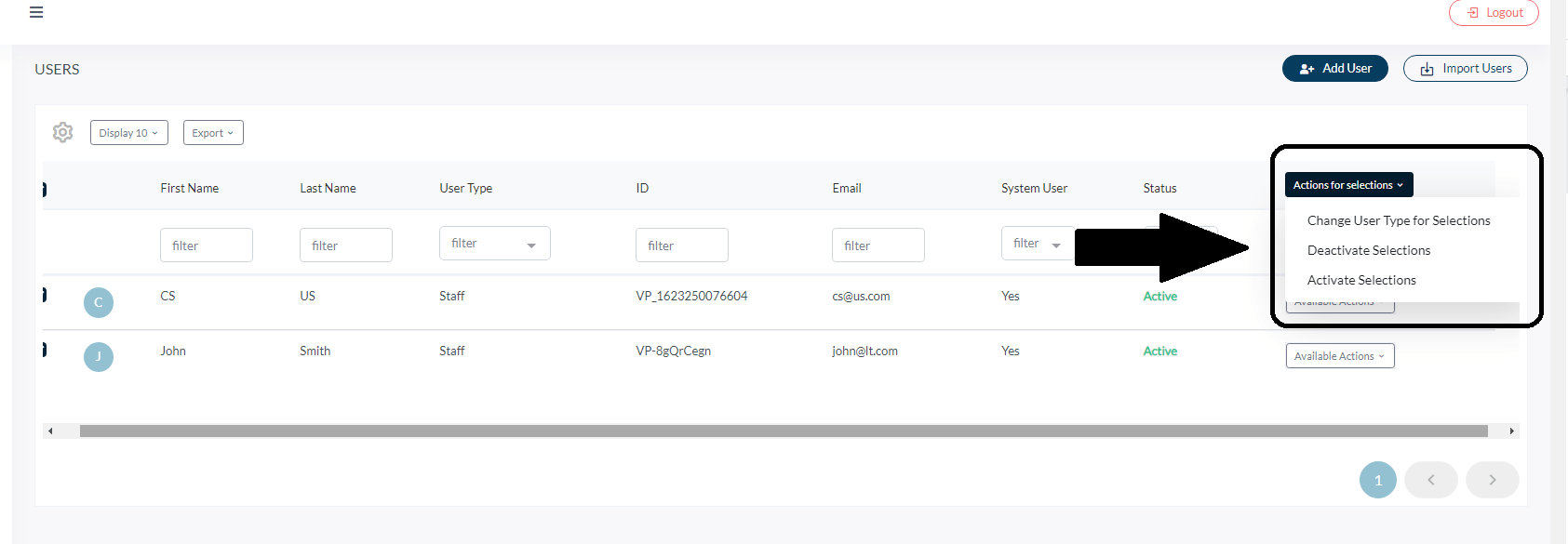Click the Add User button
This screenshot has width=1568, height=544.
pos(1334,69)
